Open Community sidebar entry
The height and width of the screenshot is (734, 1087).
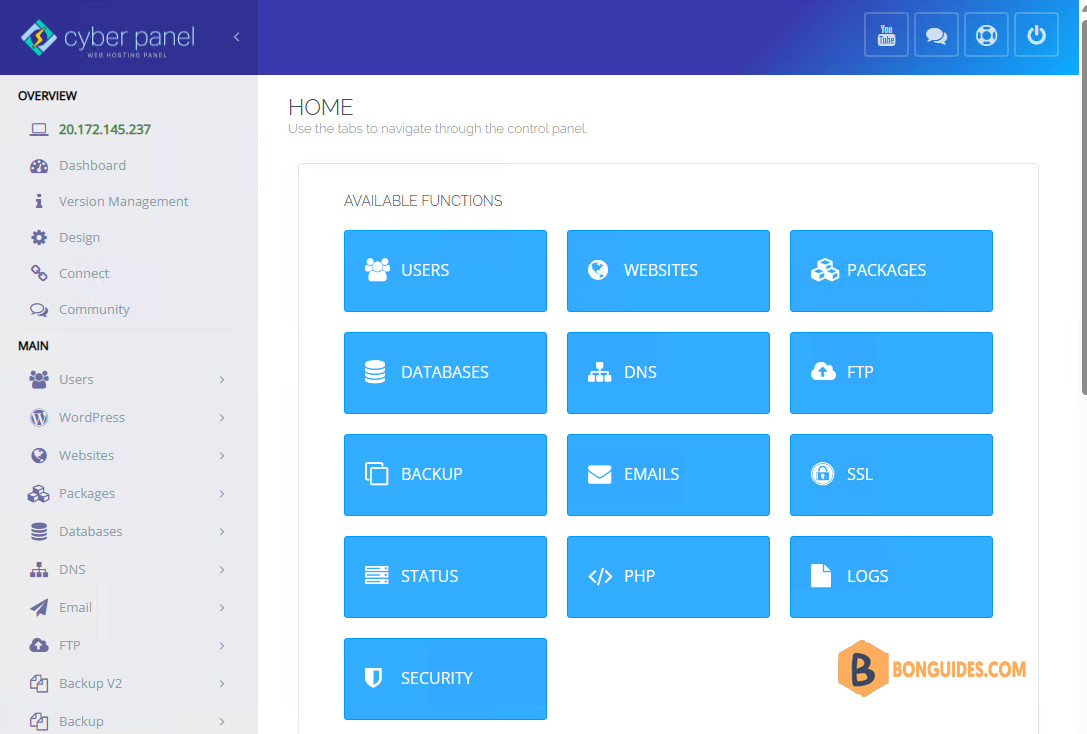(x=94, y=310)
